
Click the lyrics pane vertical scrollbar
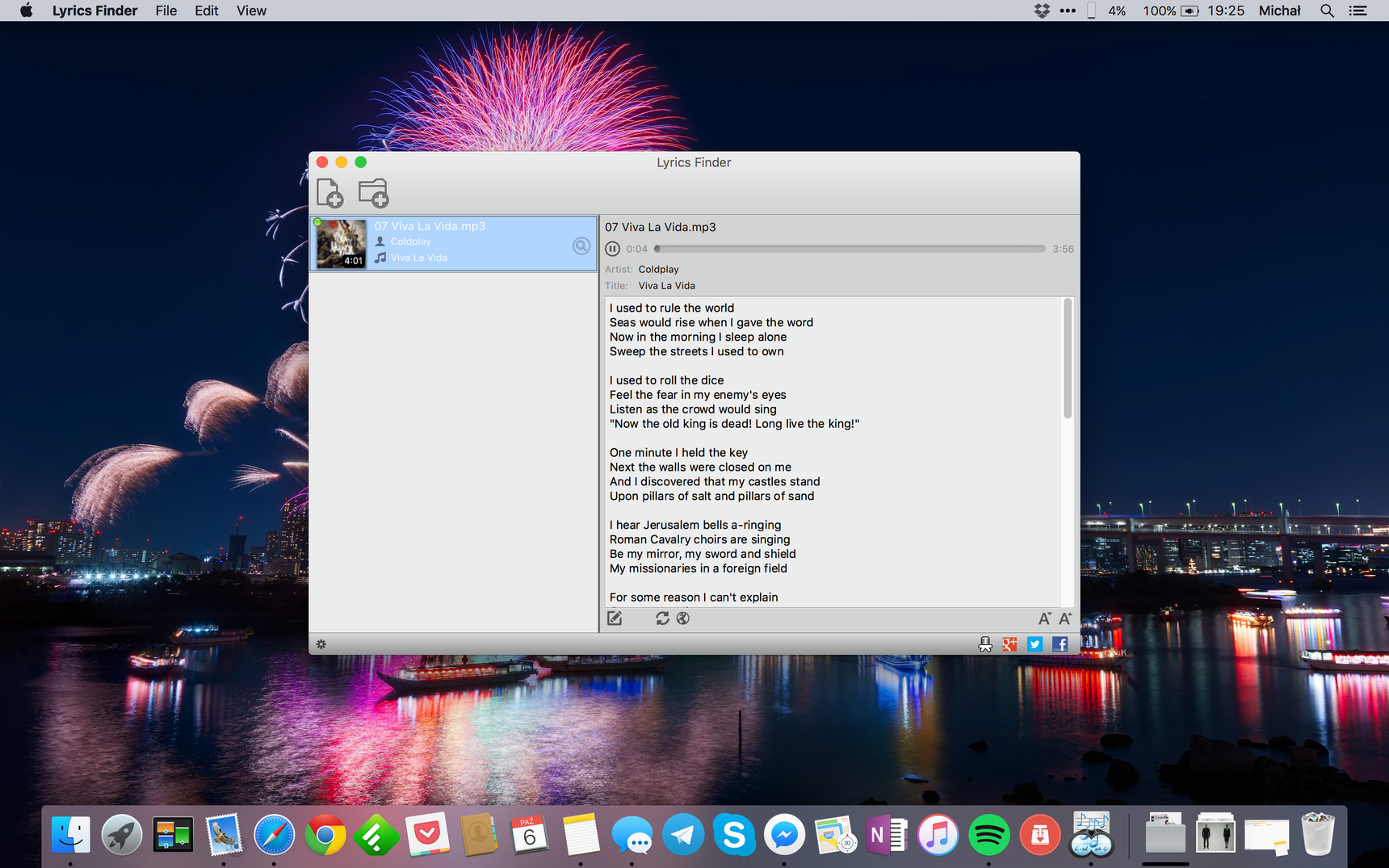pos(1068,359)
